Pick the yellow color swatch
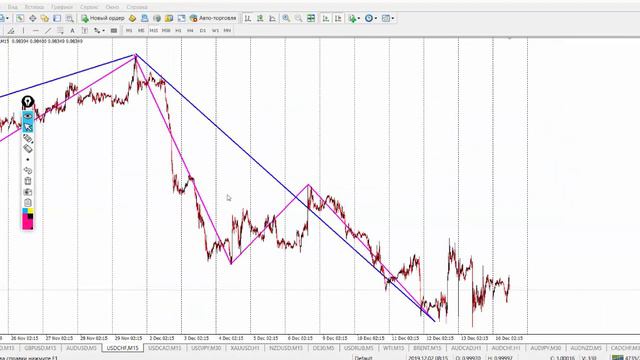 pos(31,211)
